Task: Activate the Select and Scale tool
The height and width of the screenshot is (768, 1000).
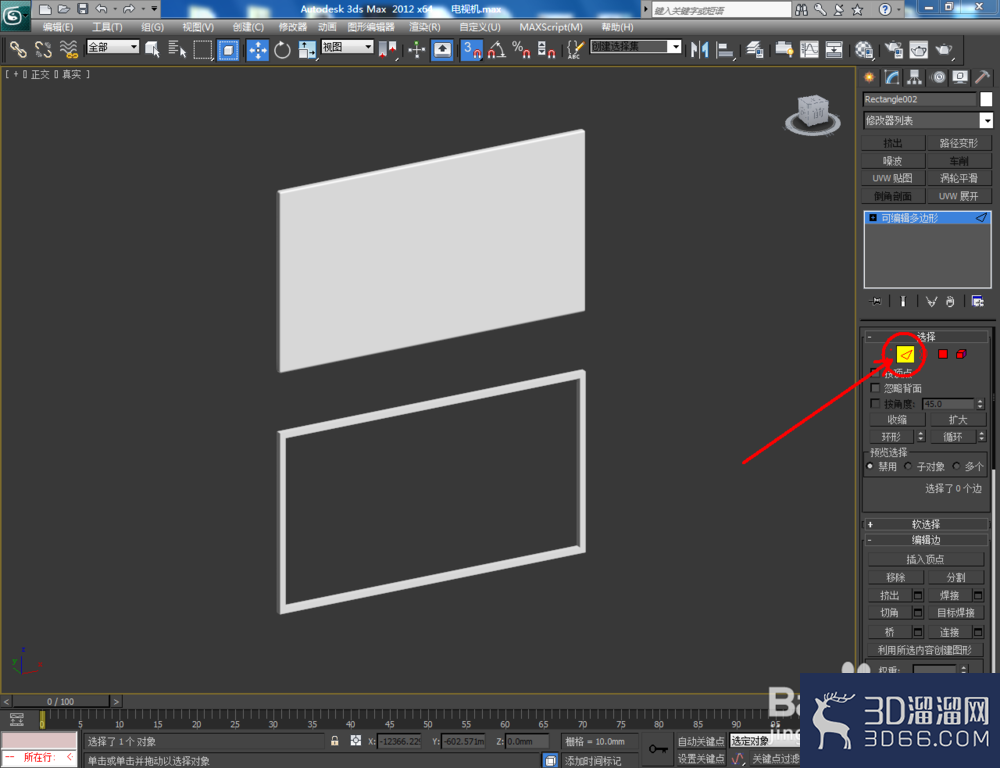Action: click(307, 49)
